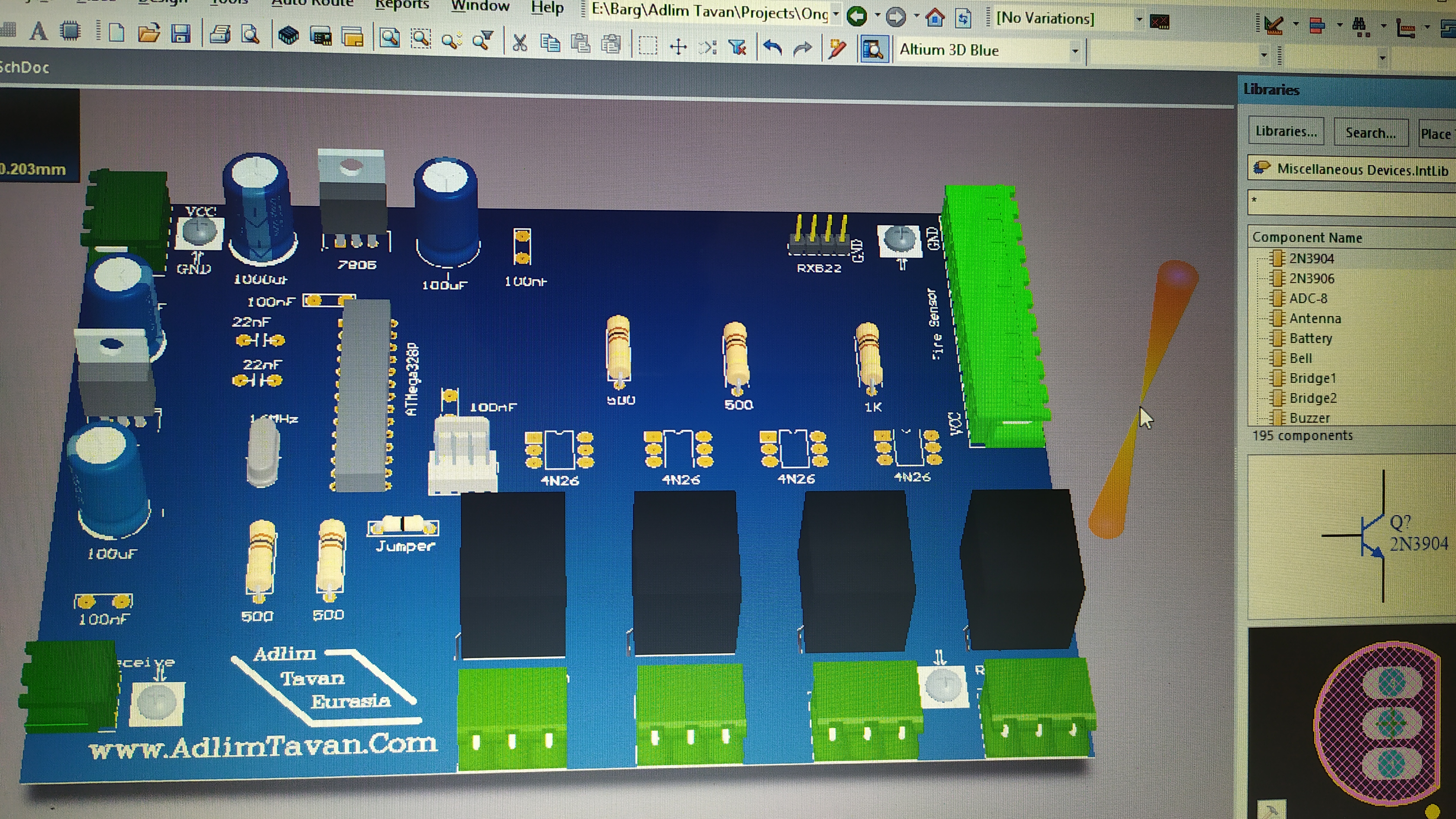The image size is (1456, 819).
Task: Activate Move Selection crosshair arrows icon
Action: pyautogui.click(x=678, y=46)
